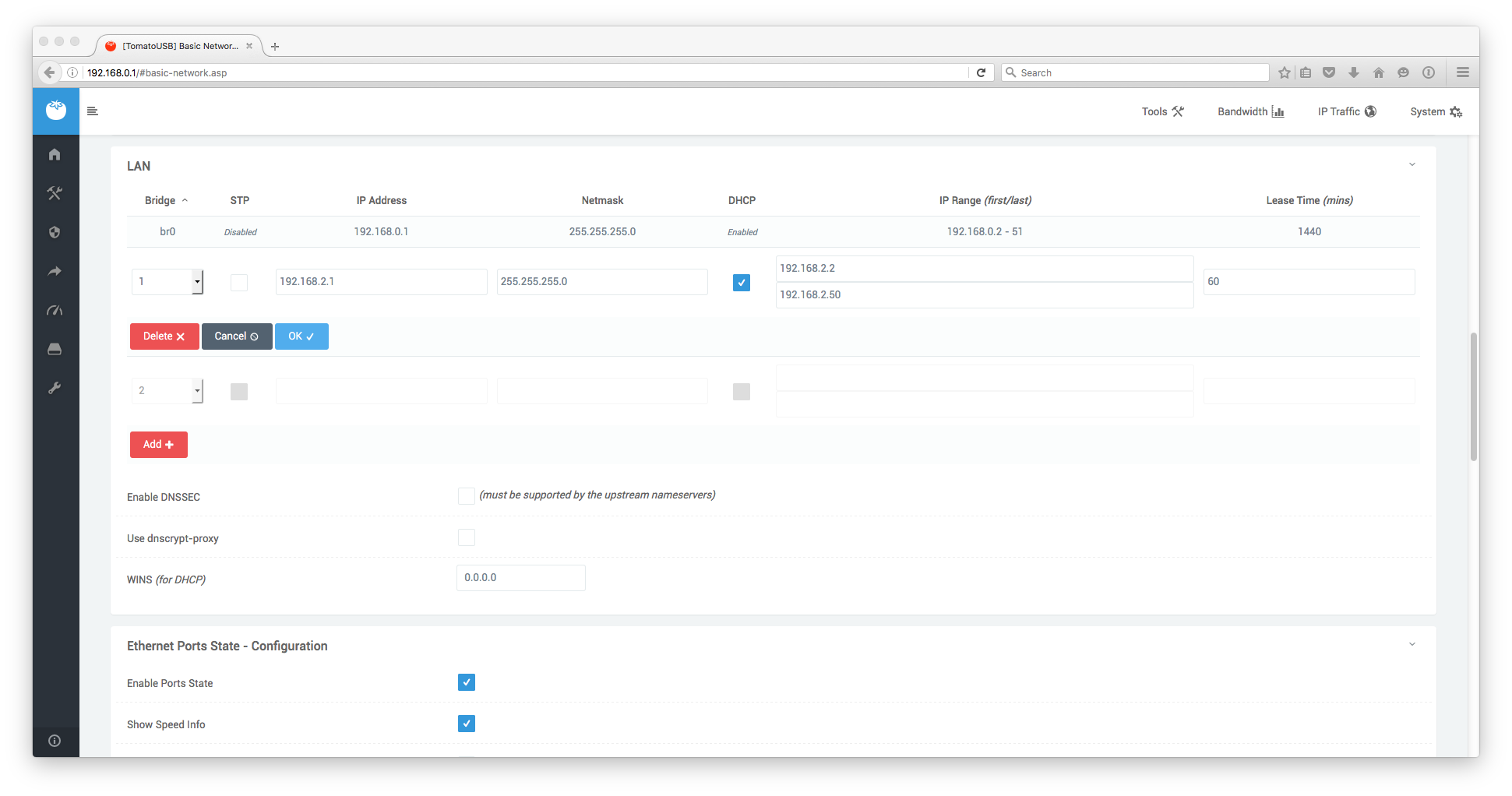Viewport: 1512px width, 796px height.
Task: Open a new browser tab
Action: click(x=275, y=46)
